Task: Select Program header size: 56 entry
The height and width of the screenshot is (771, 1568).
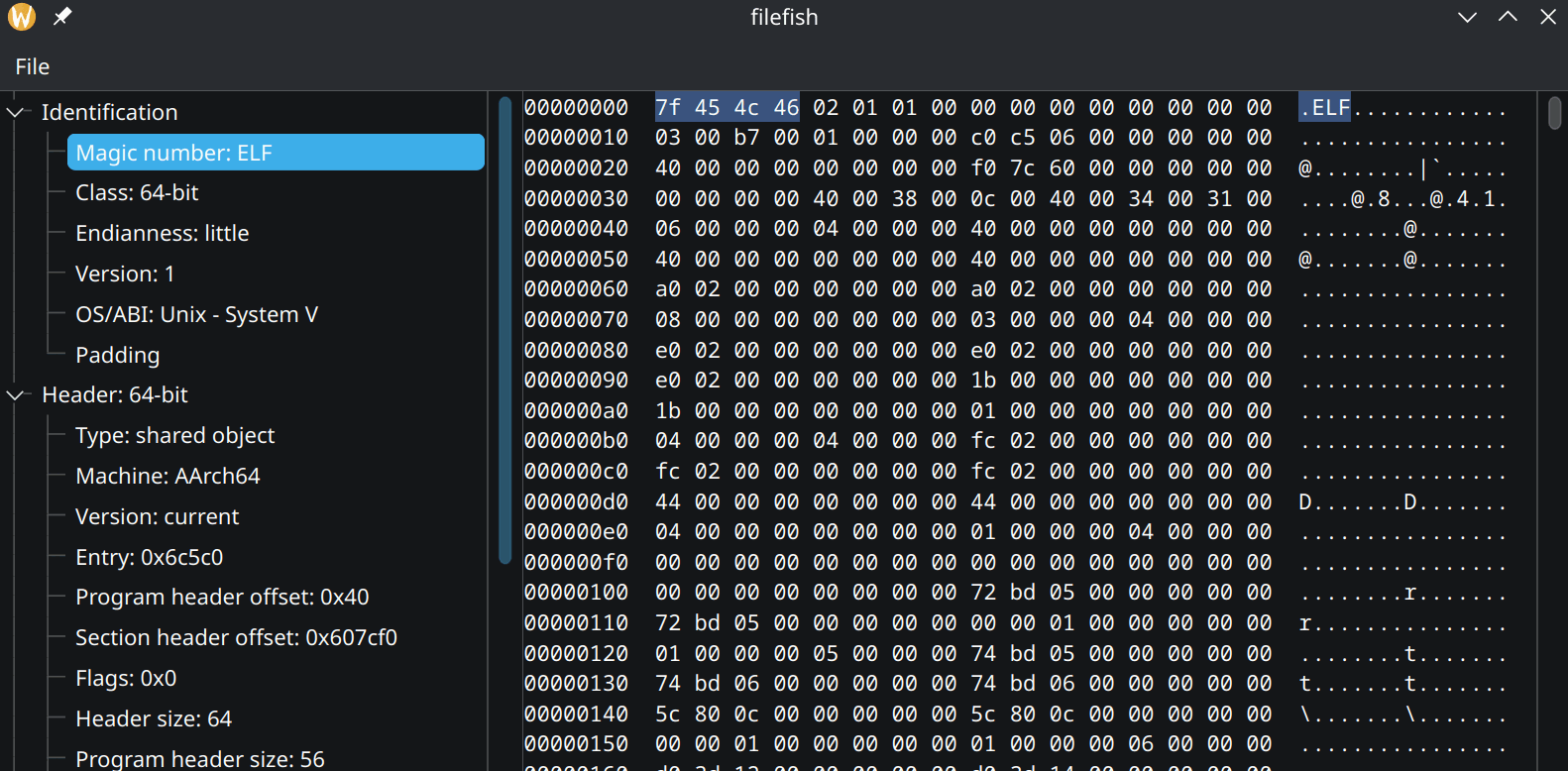Action: (x=200, y=759)
